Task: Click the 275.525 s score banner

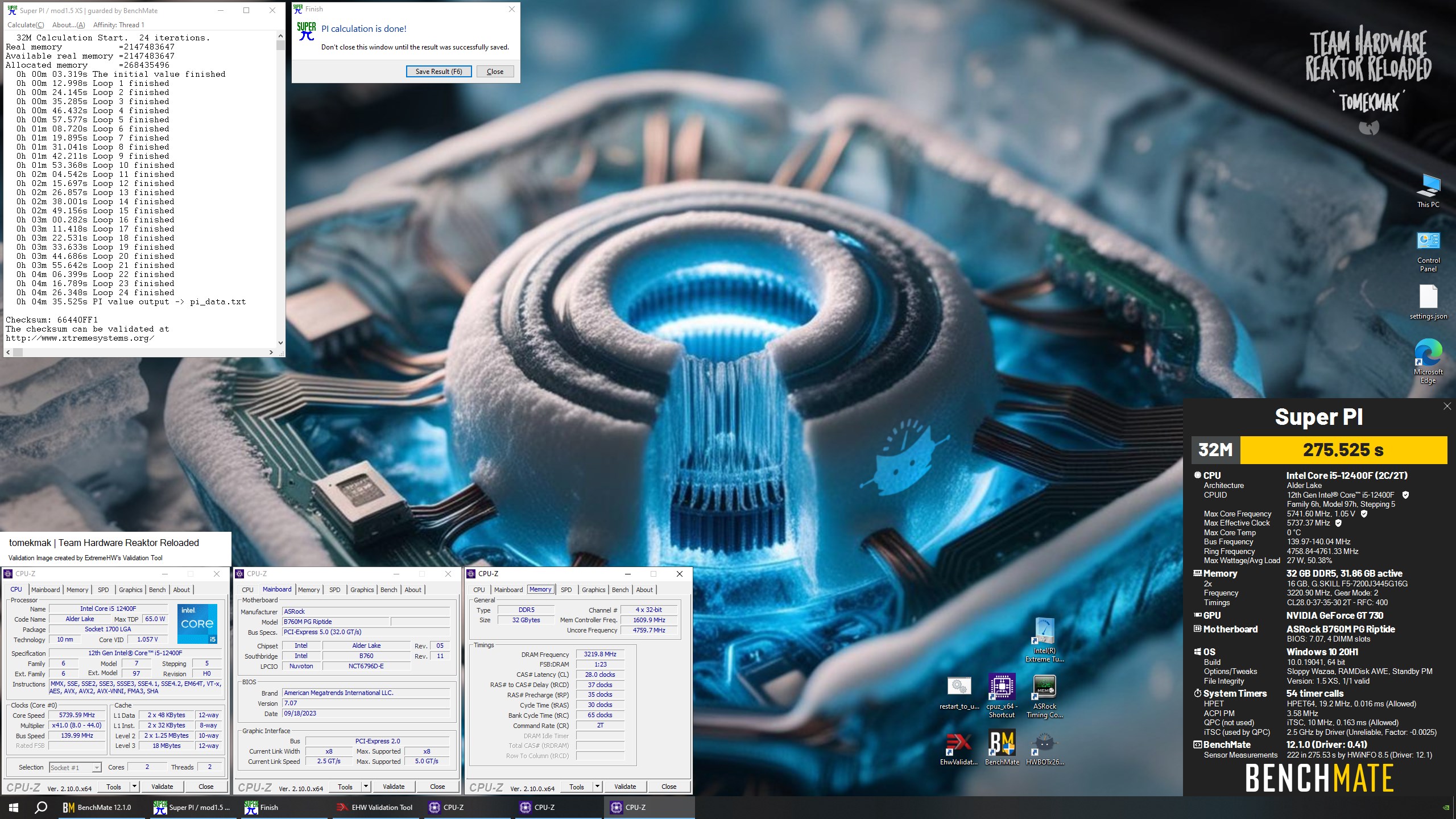Action: [1343, 450]
